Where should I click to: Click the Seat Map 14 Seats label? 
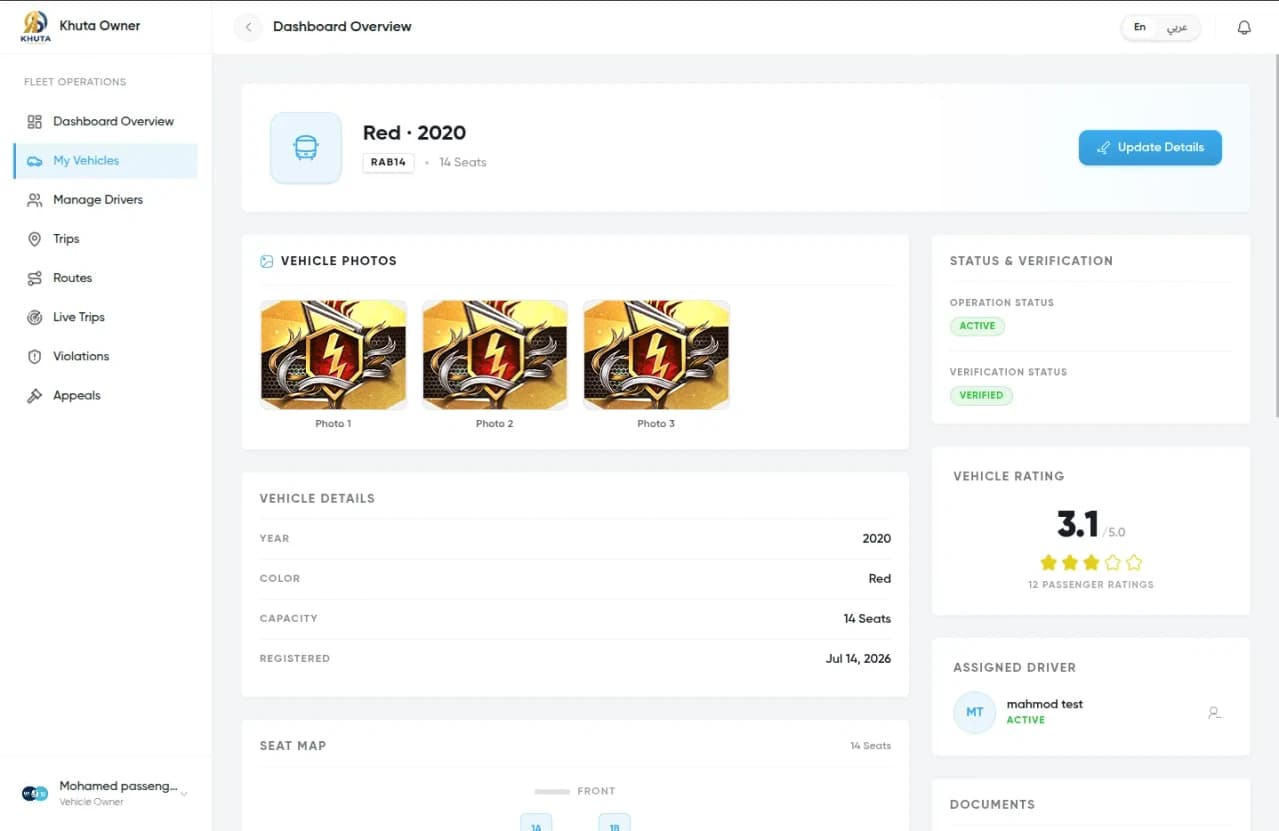(x=870, y=746)
